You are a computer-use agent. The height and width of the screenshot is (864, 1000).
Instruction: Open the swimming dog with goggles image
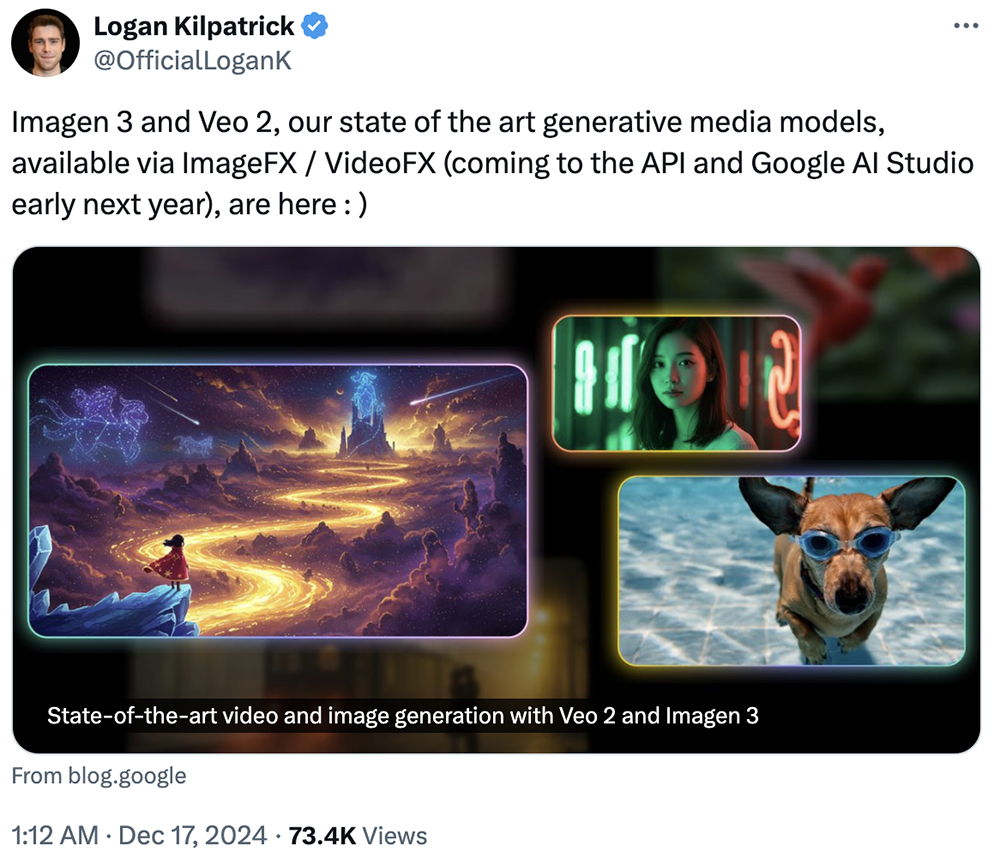[791, 571]
